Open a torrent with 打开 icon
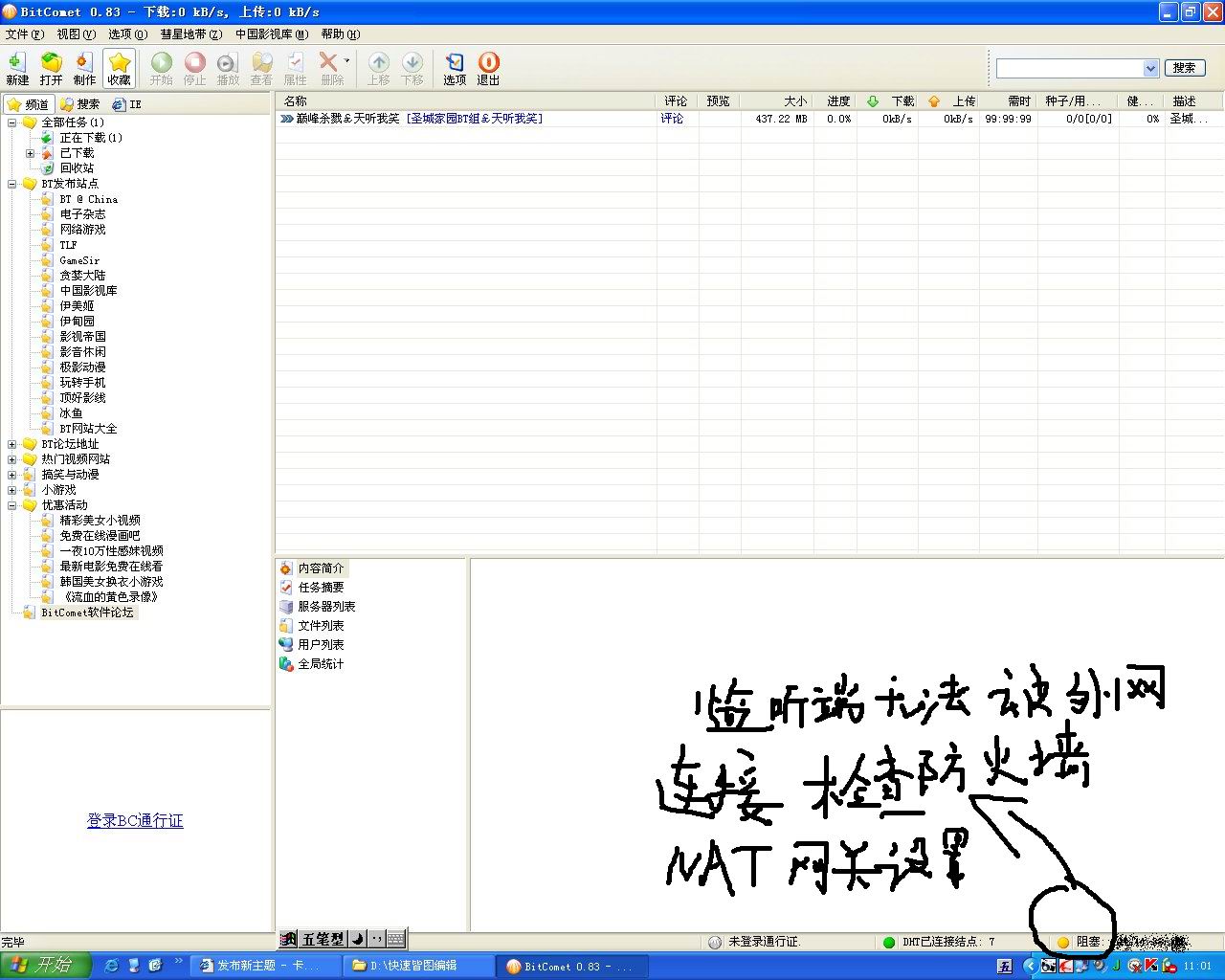The width and height of the screenshot is (1225, 980). coord(51,69)
